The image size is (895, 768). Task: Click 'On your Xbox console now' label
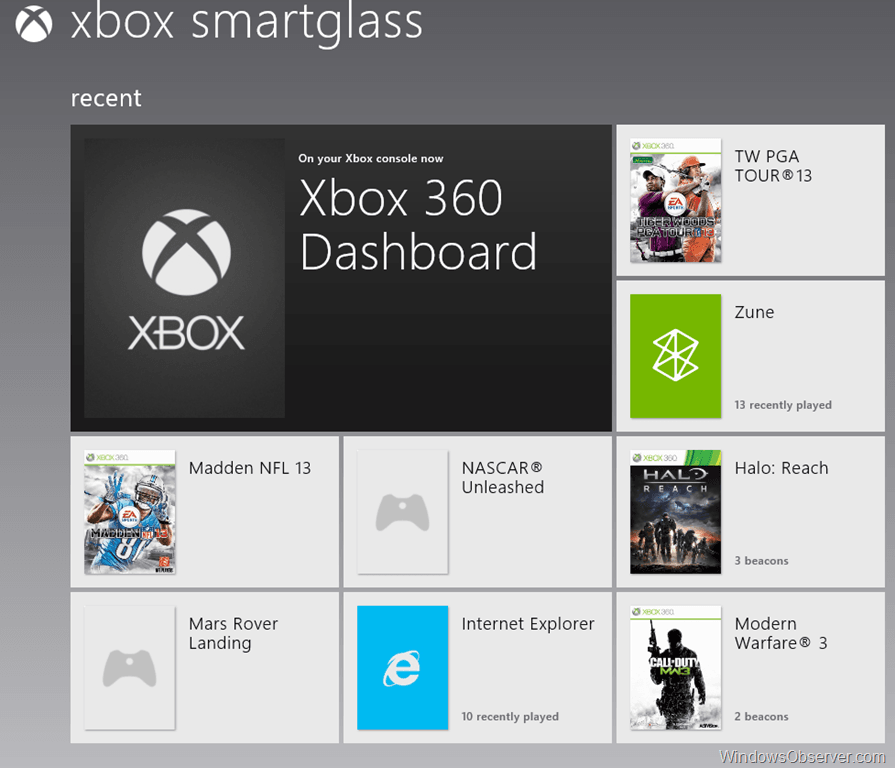point(370,158)
